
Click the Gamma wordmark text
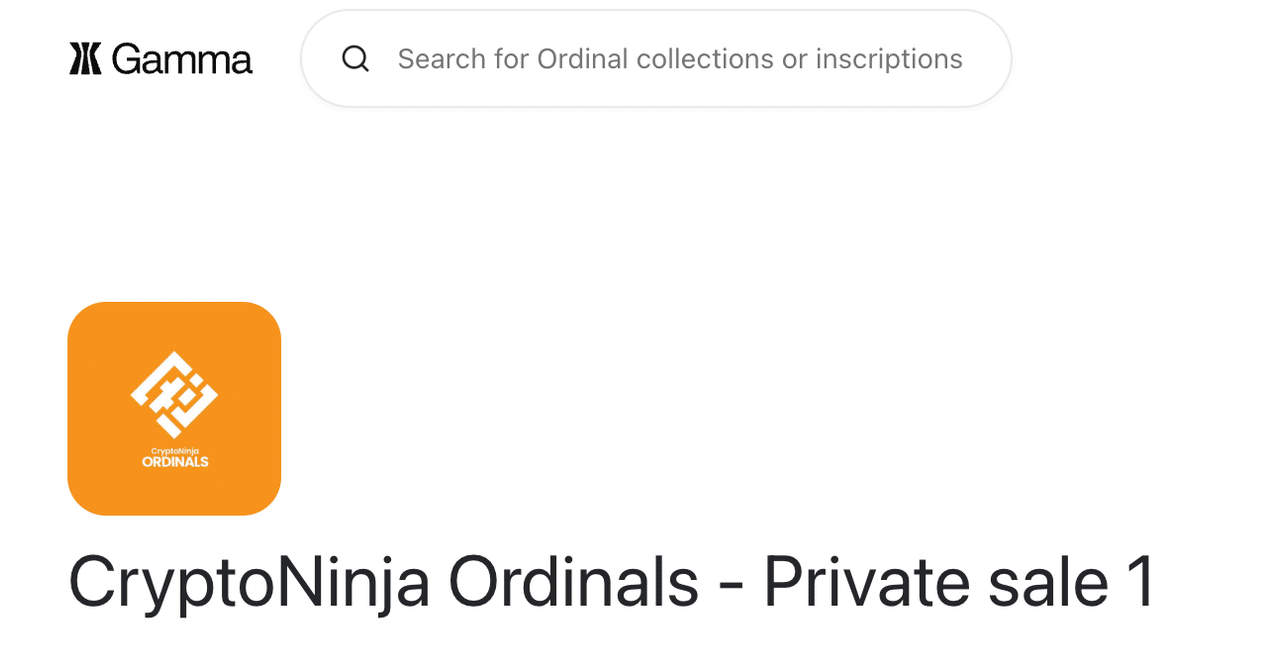tap(181, 58)
